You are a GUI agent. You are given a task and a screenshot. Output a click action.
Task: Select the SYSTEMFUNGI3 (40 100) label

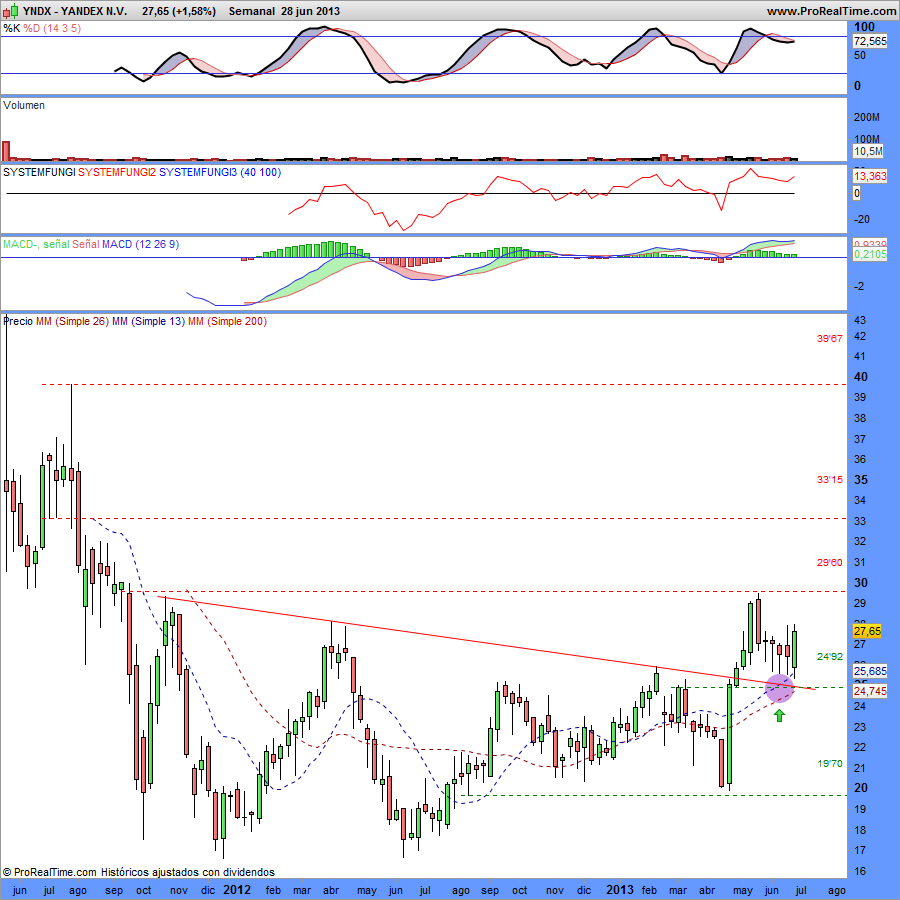click(220, 172)
